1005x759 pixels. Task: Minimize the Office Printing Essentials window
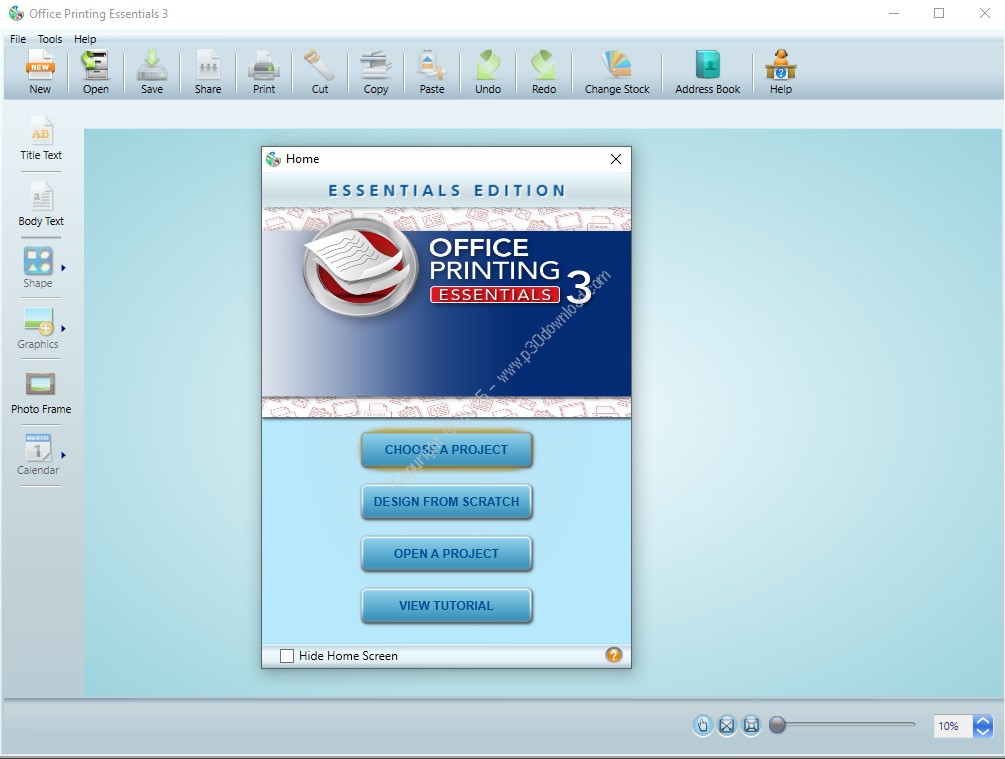pyautogui.click(x=895, y=13)
